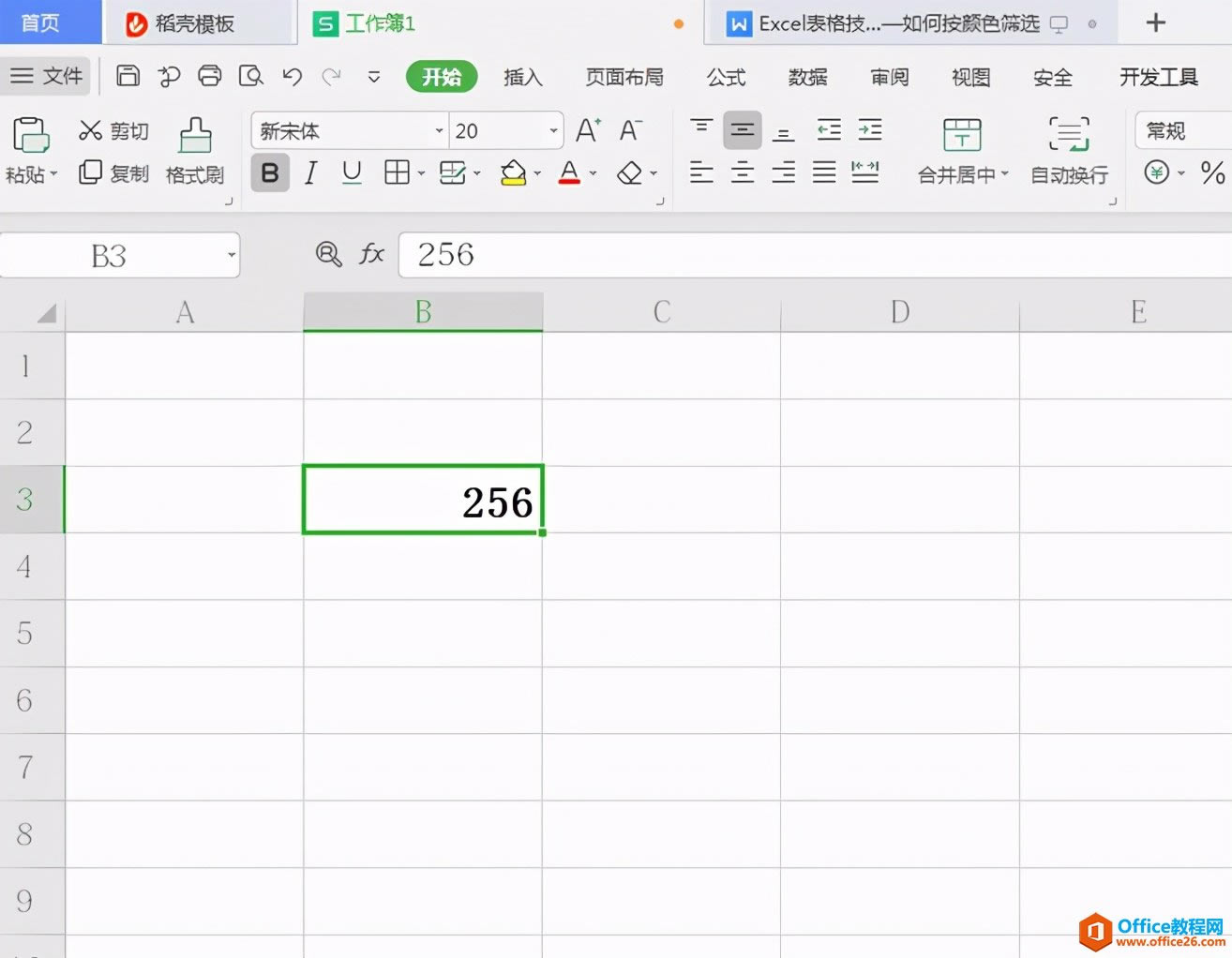Decrease font size with small A icon
1232x958 pixels.
630,130
